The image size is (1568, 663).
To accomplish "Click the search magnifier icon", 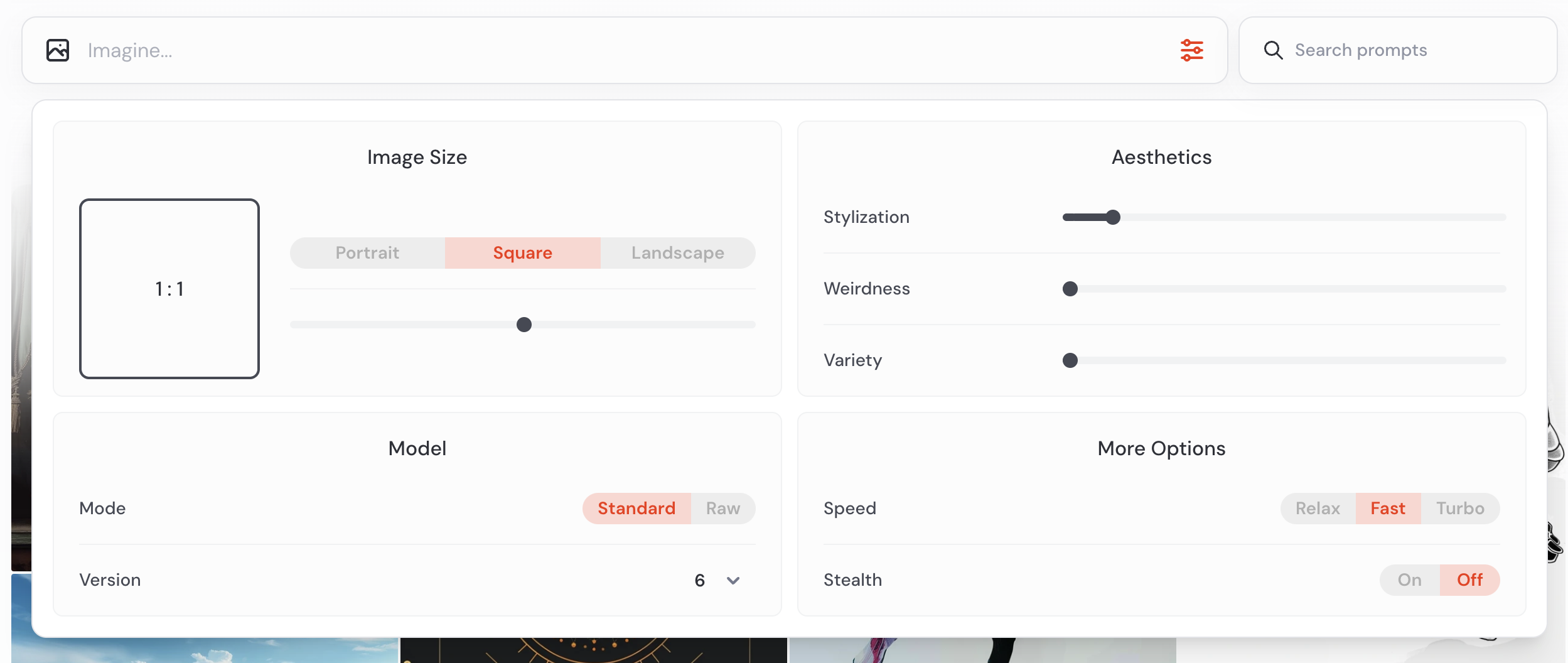I will 1273,50.
